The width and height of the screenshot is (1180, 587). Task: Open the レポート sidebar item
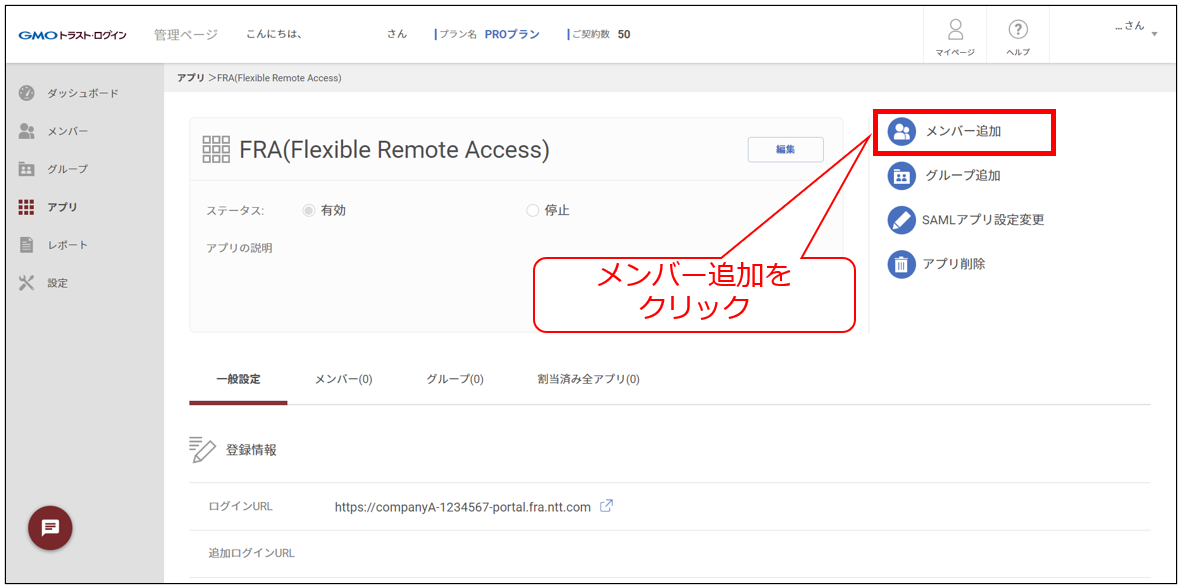(67, 245)
